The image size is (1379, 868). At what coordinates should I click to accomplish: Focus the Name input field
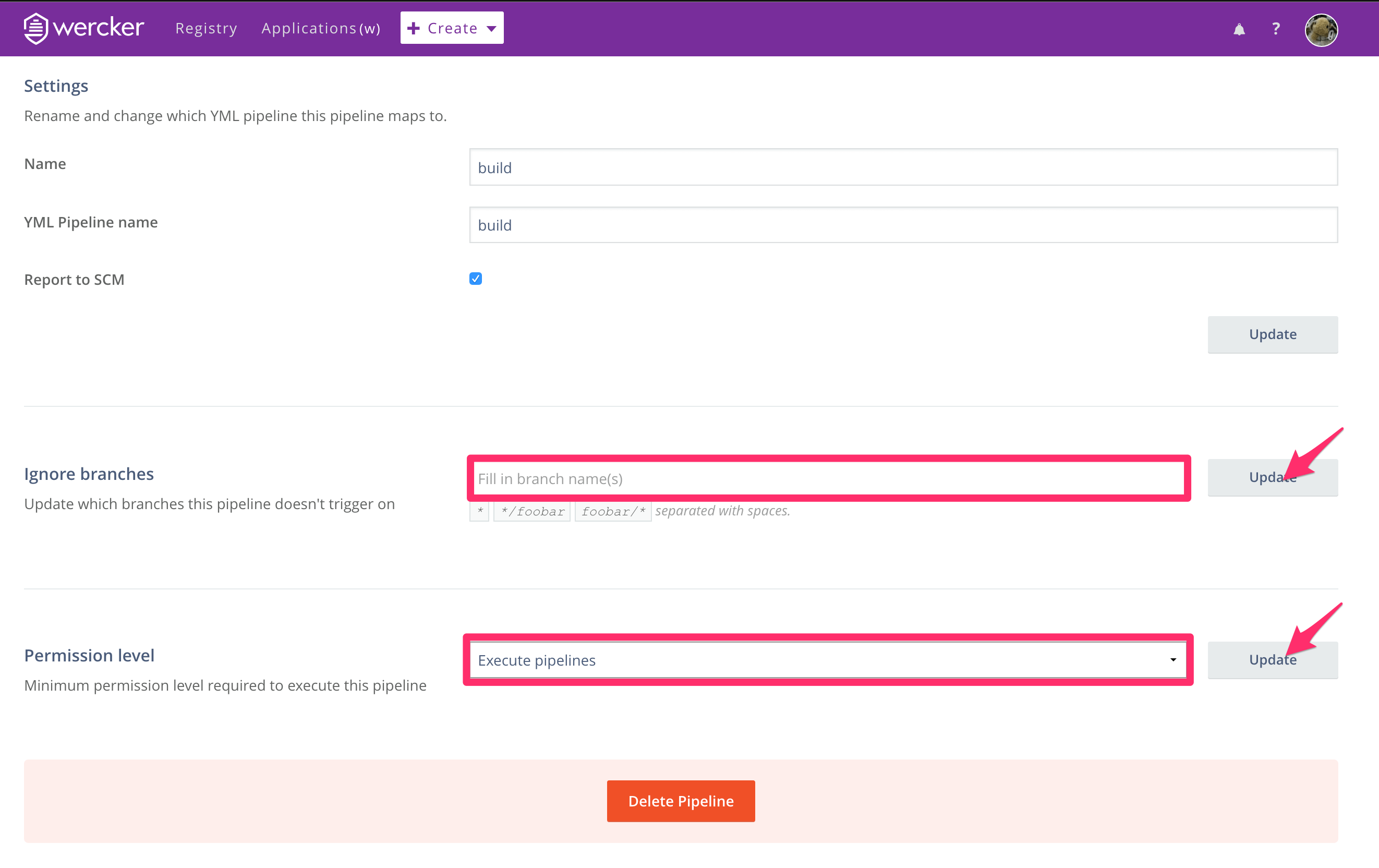[x=903, y=167]
